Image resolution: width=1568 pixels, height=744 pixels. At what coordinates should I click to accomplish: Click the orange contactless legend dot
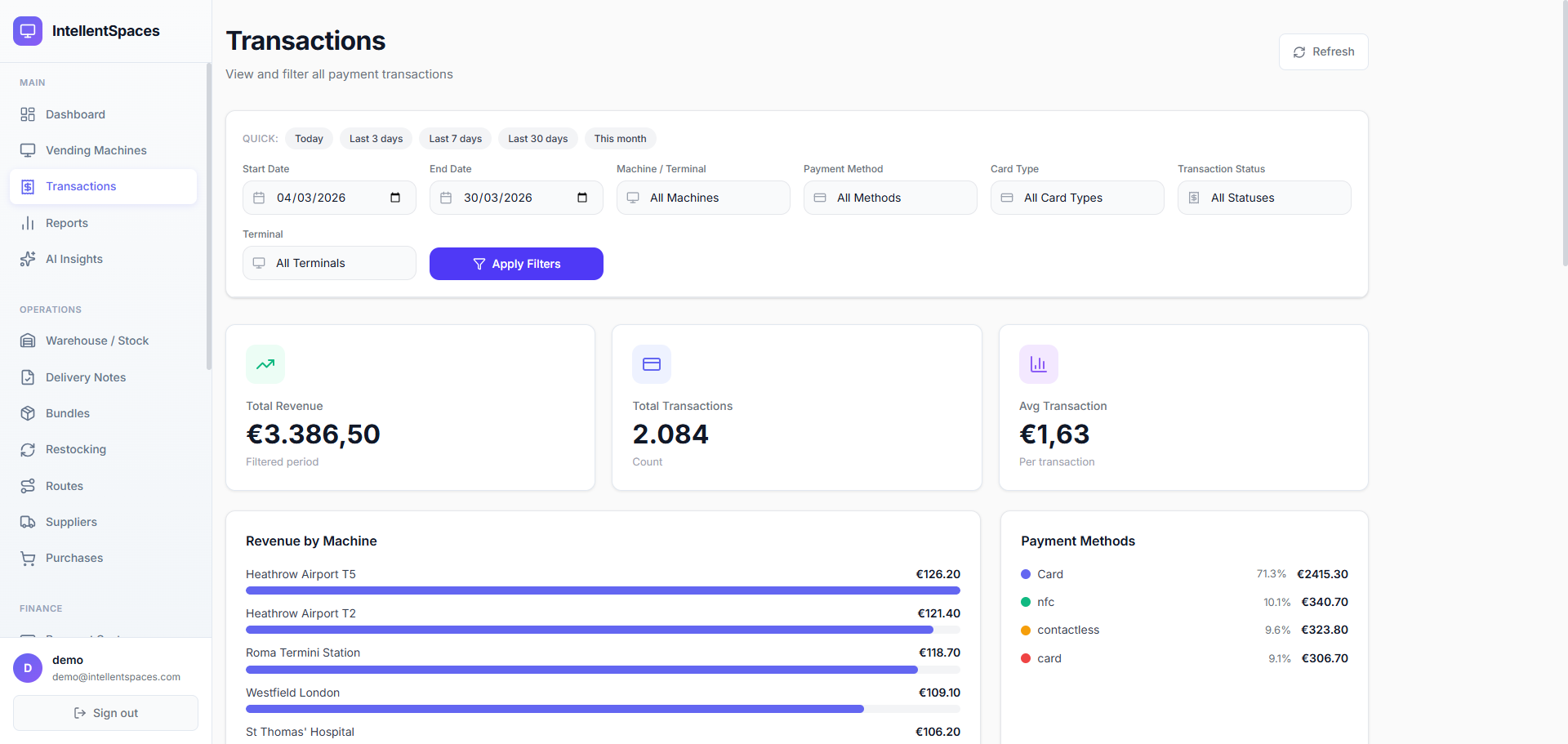pos(1026,630)
